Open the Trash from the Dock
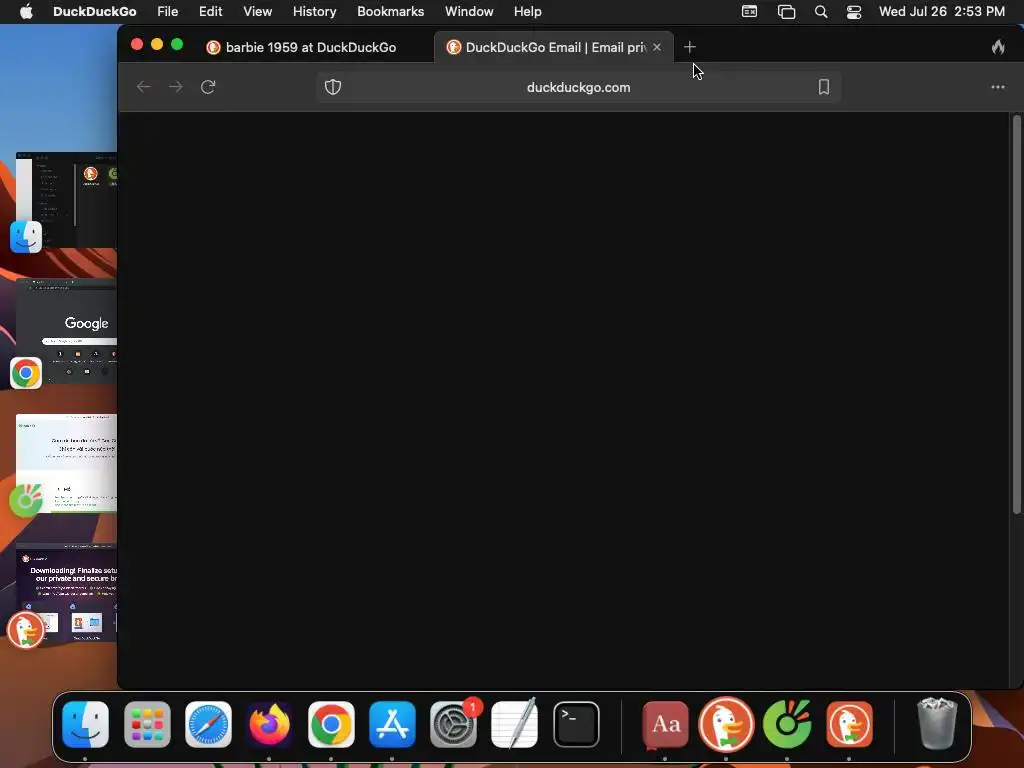 point(937,723)
